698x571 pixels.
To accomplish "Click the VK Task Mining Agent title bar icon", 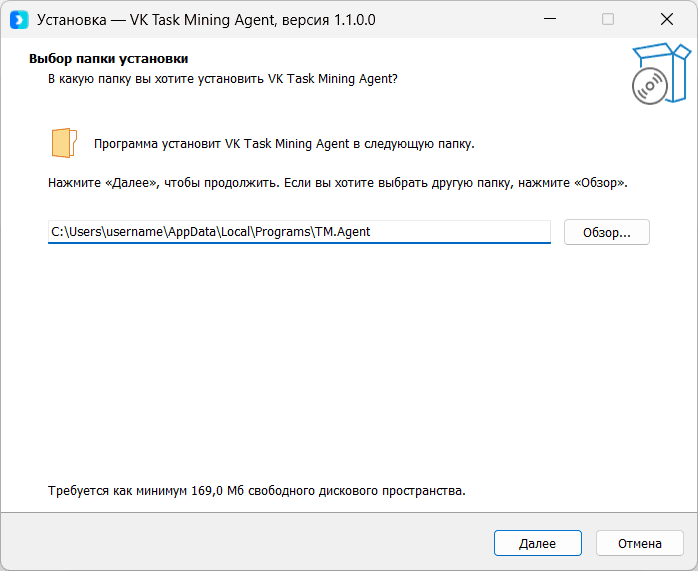I will 19,20.
